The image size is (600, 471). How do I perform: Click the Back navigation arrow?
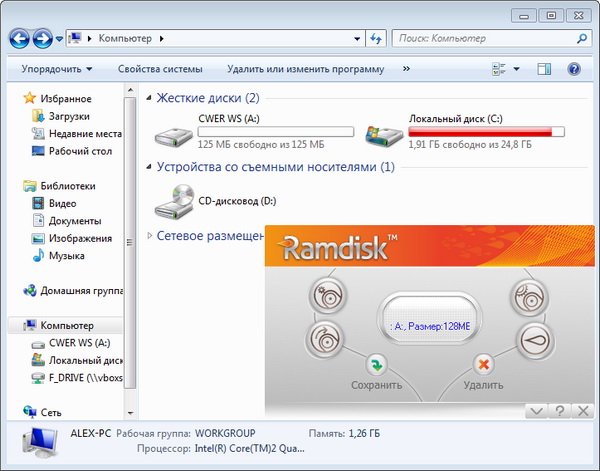coord(19,39)
